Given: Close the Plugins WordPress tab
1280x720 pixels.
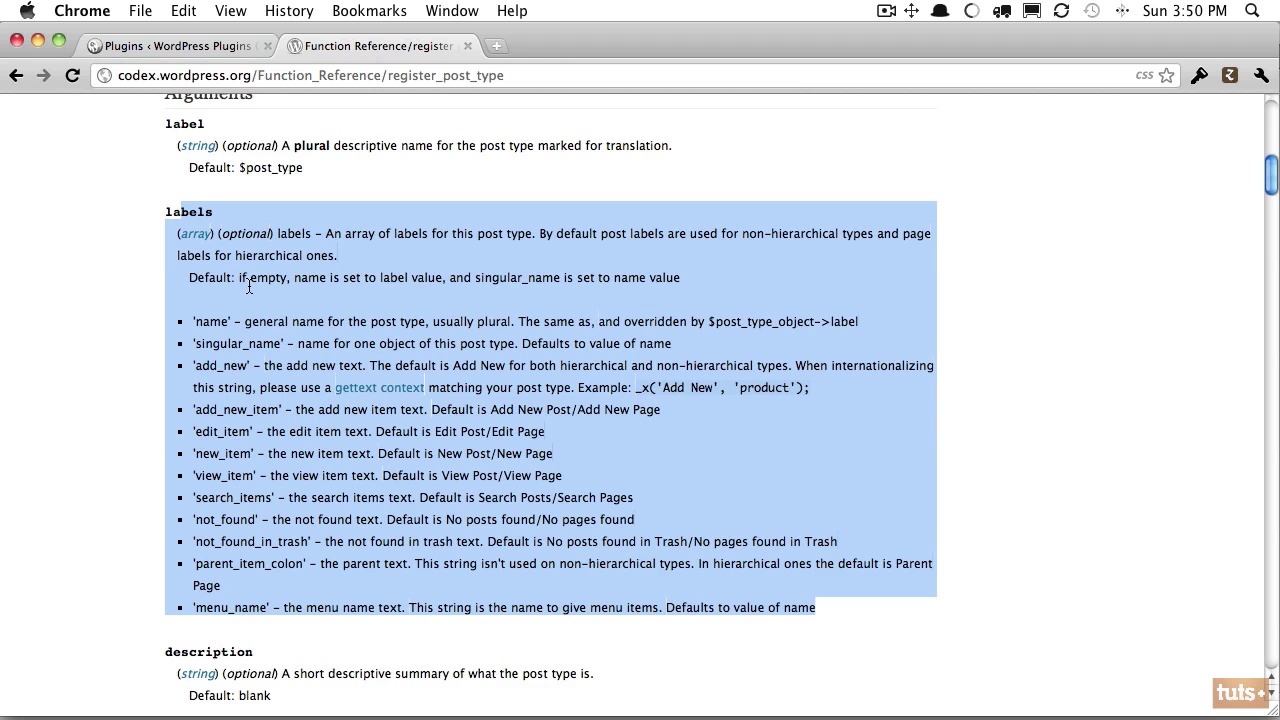Looking at the screenshot, I should tap(267, 46).
